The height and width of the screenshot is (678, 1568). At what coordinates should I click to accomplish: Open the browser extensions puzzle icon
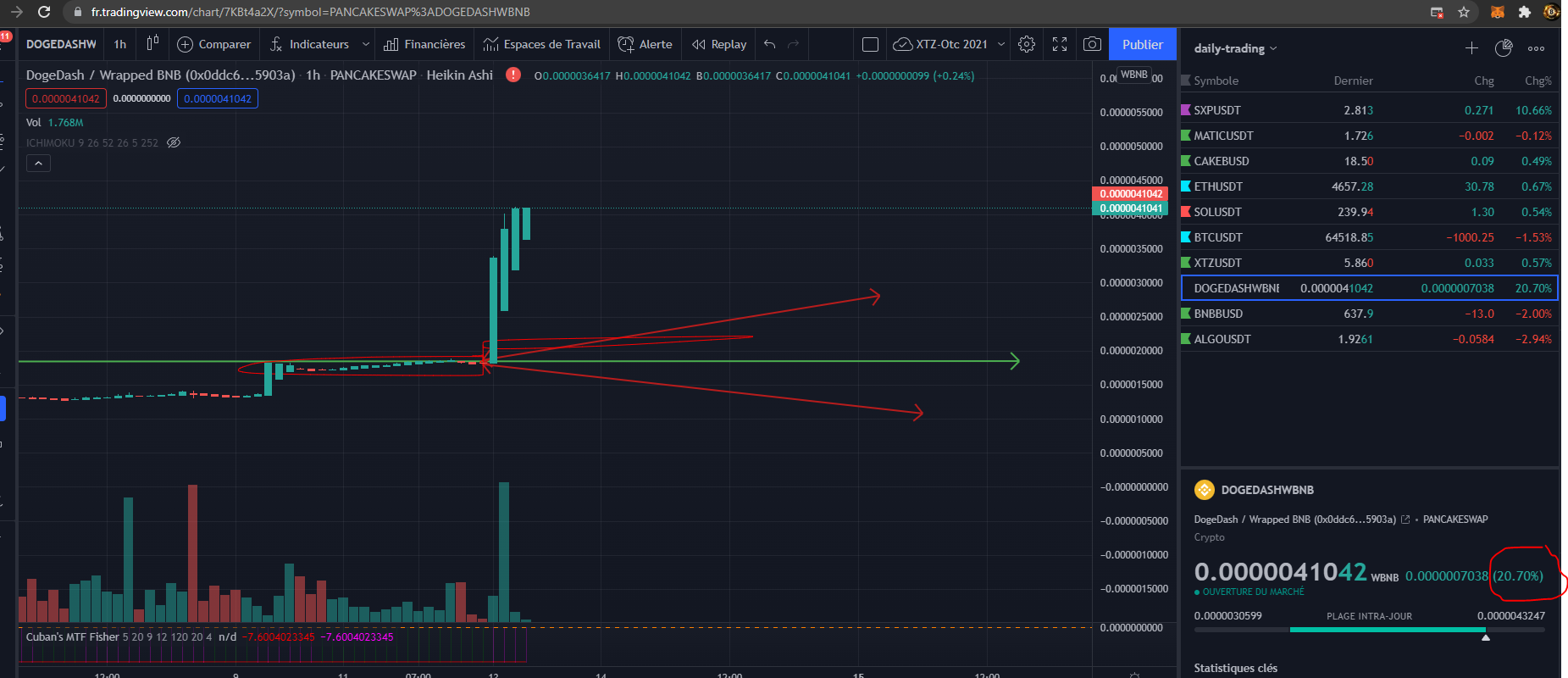pos(1524,12)
